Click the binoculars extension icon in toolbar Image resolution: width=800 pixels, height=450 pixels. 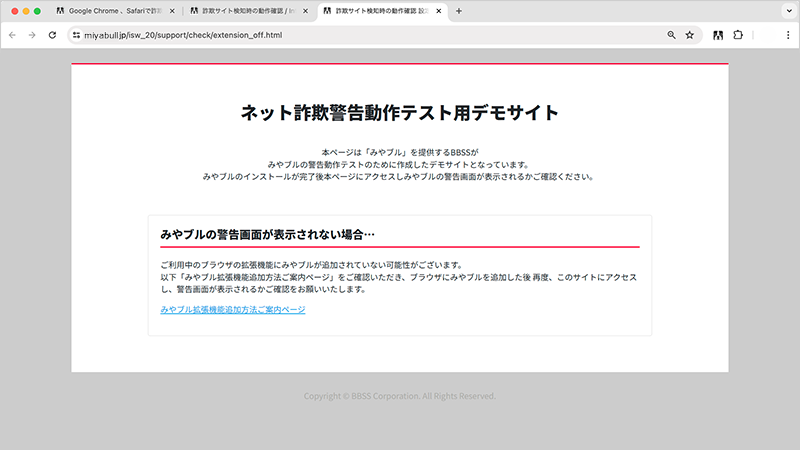pyautogui.click(x=718, y=34)
